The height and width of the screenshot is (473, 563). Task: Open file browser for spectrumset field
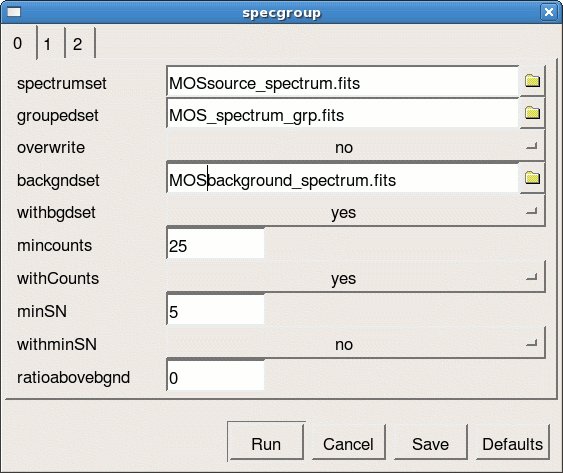click(x=532, y=81)
